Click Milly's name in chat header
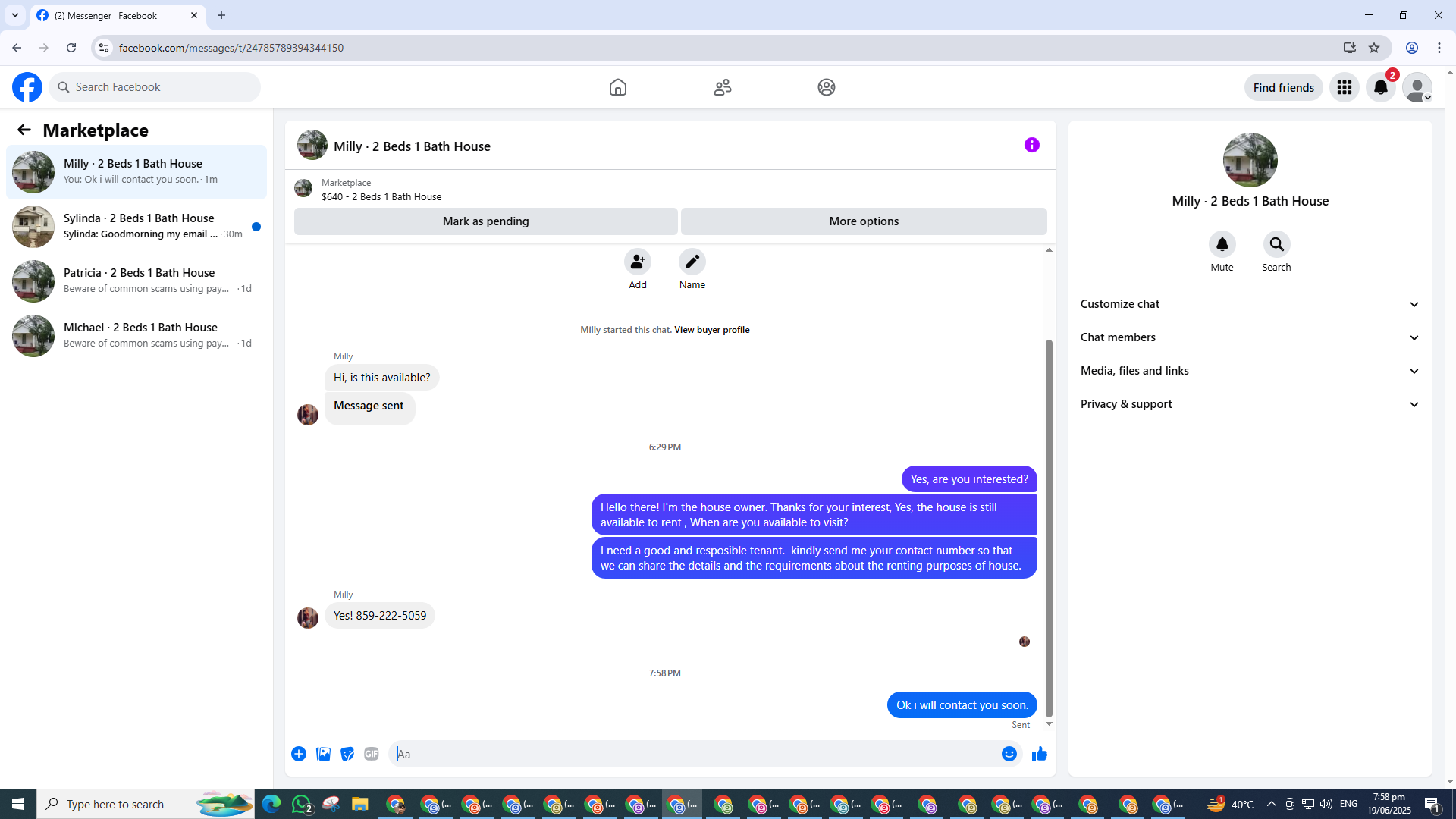 click(412, 146)
